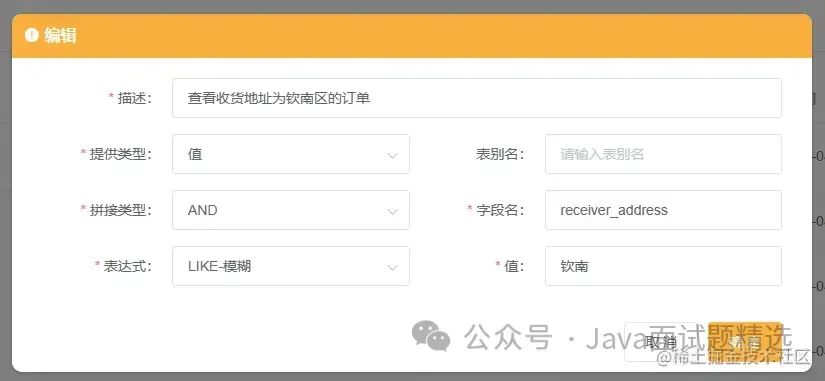
Task: Click the 值 label beside the 钦南 field
Action: 514,266
